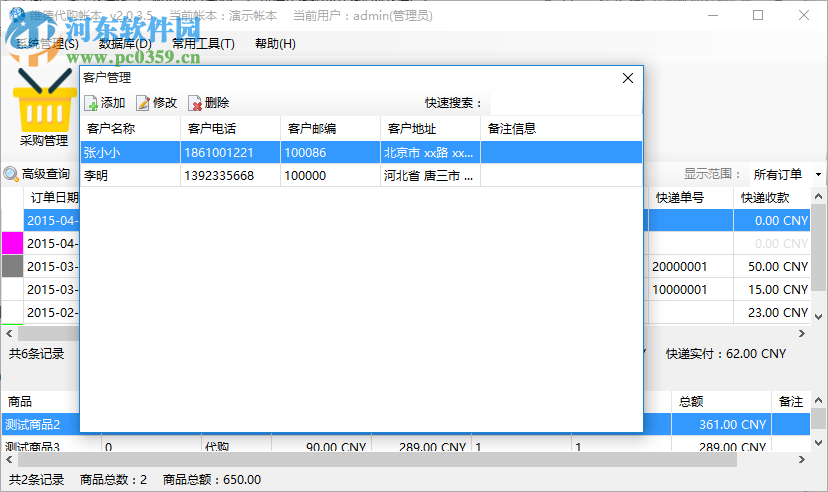Click 订单日期 column header
This screenshot has height=492, width=828.
[x=54, y=197]
